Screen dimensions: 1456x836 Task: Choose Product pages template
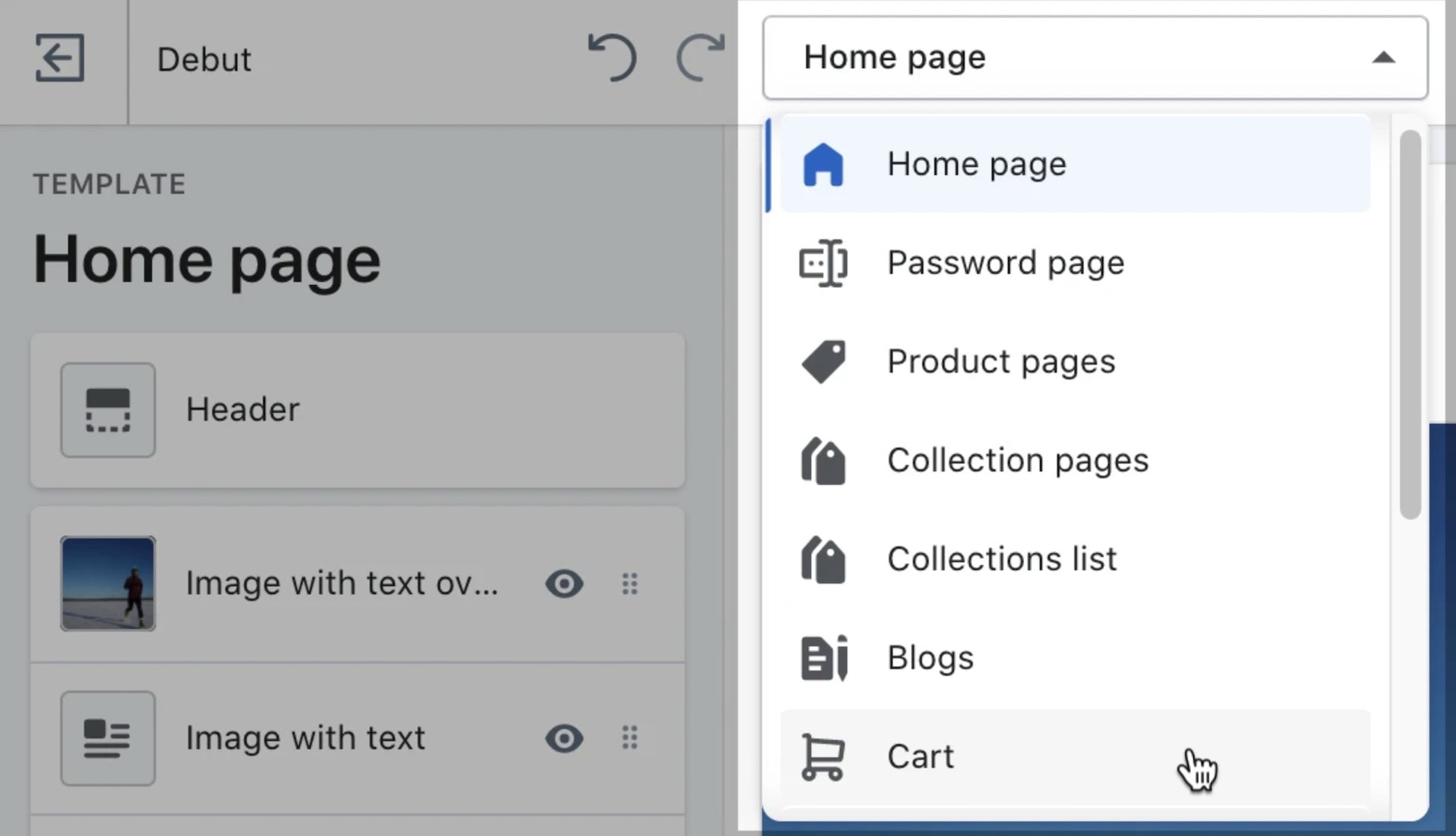[x=1001, y=362]
